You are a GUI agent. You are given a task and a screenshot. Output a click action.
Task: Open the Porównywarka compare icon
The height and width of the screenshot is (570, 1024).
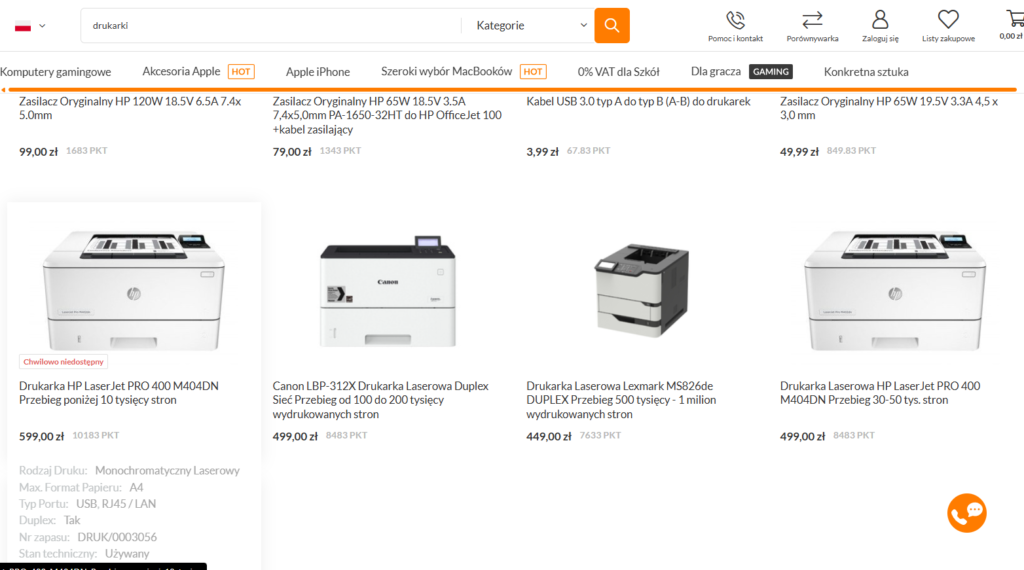tap(812, 20)
